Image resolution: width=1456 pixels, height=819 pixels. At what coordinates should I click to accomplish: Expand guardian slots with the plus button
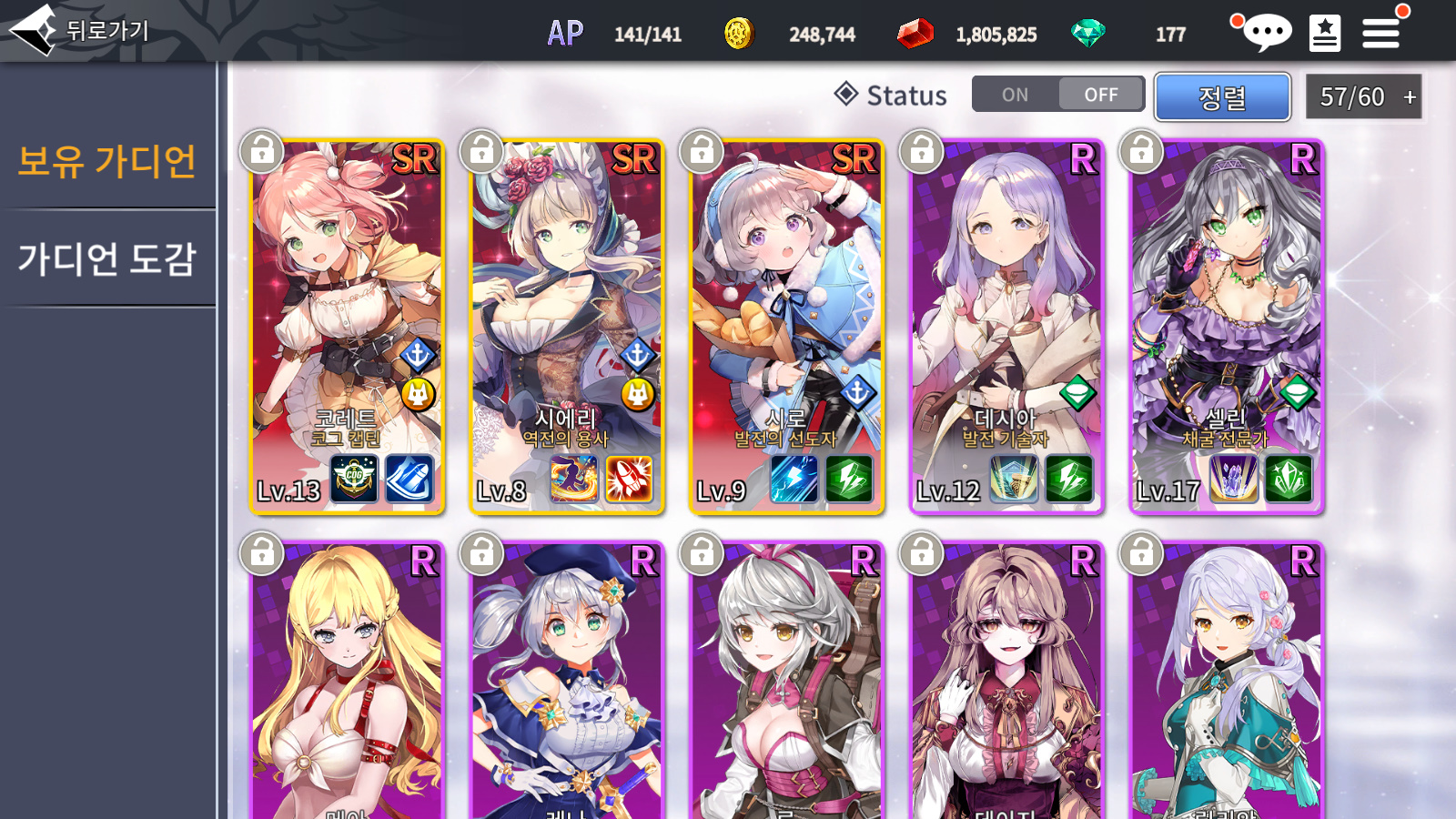pyautogui.click(x=1410, y=96)
